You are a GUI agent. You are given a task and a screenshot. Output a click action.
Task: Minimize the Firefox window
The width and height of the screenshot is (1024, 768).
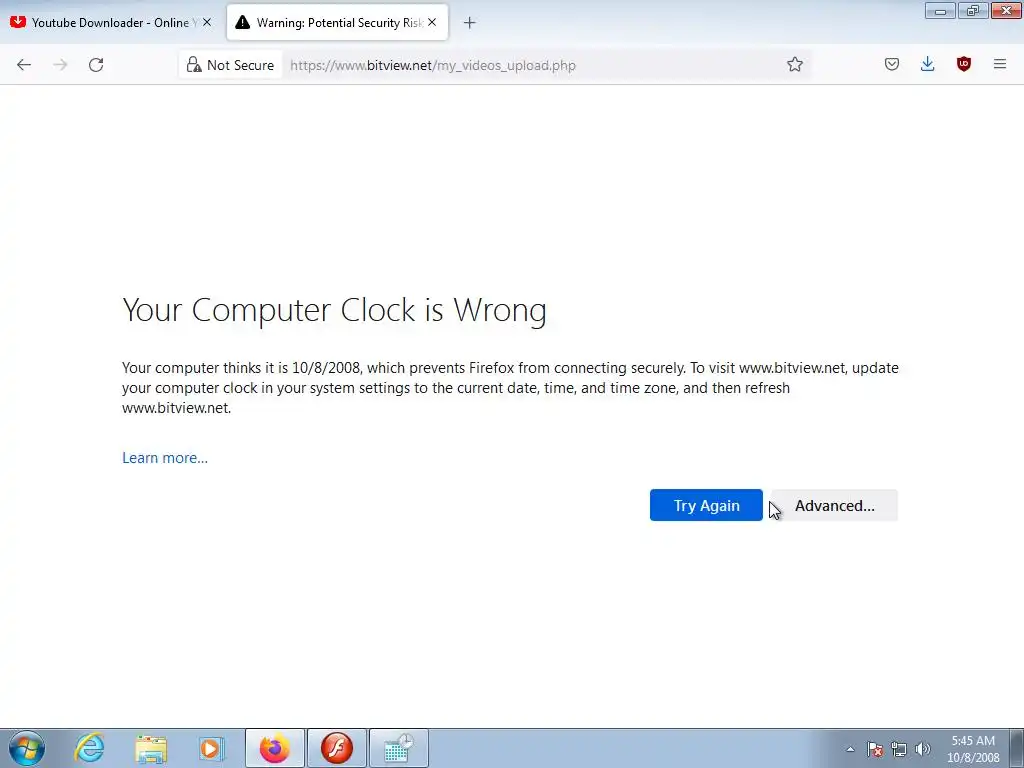(x=940, y=11)
